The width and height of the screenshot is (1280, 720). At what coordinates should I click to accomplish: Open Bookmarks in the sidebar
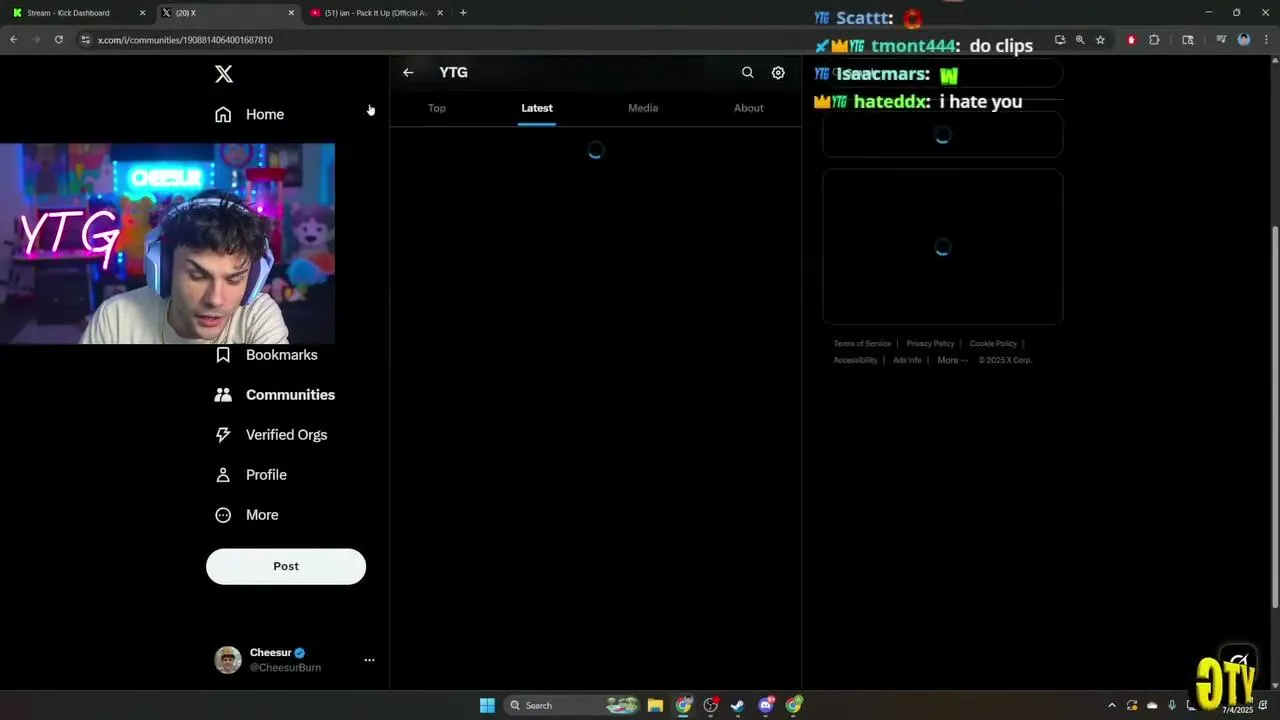click(x=266, y=355)
